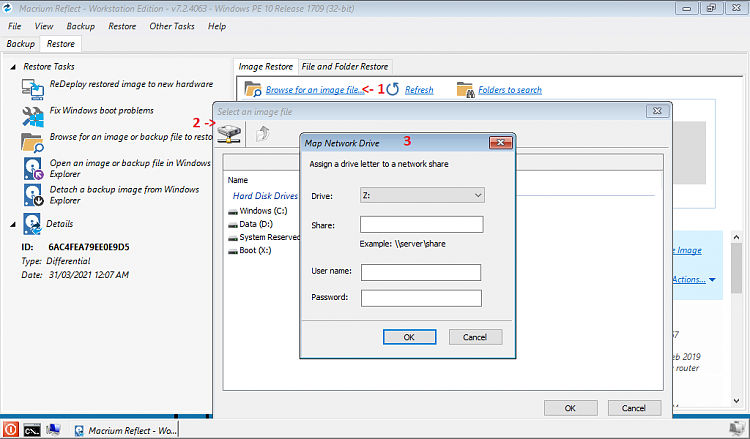Image resolution: width=750 pixels, height=439 pixels.
Task: Select the Boot (X:) drive
Action: [x=250, y=250]
